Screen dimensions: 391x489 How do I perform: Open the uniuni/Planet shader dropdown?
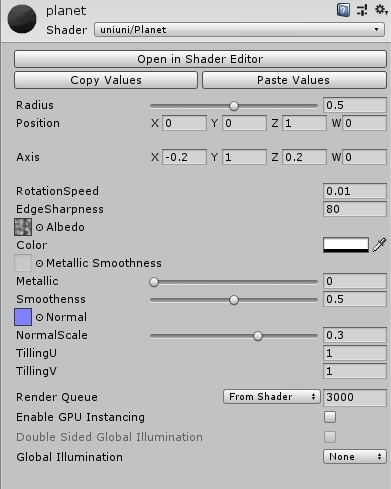(x=239, y=30)
